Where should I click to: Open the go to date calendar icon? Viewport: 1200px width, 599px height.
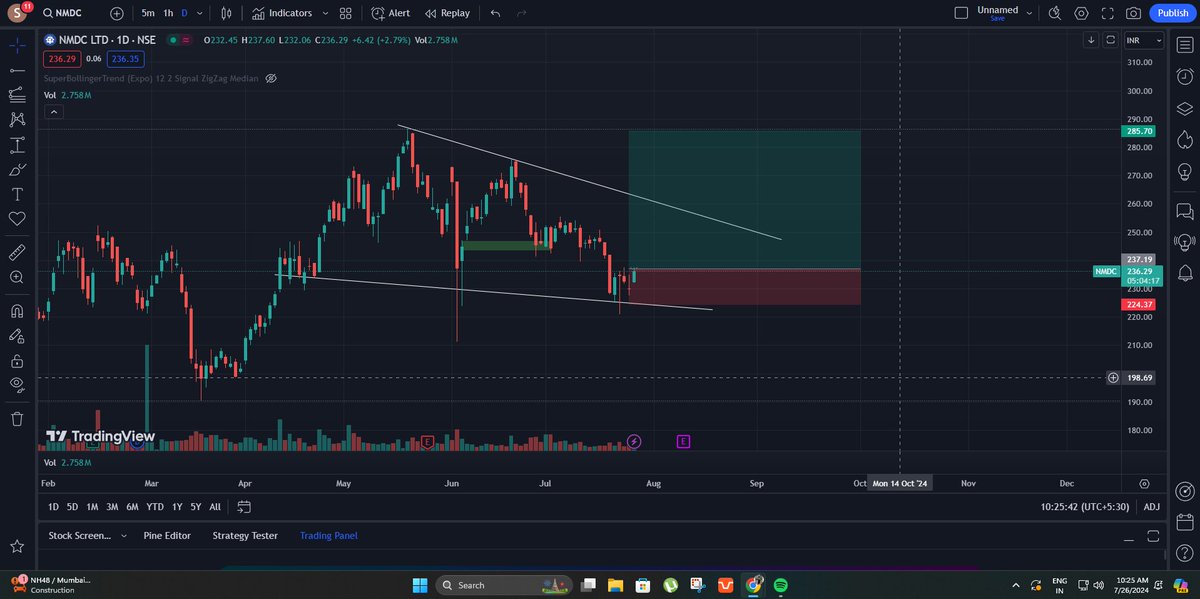[245, 507]
